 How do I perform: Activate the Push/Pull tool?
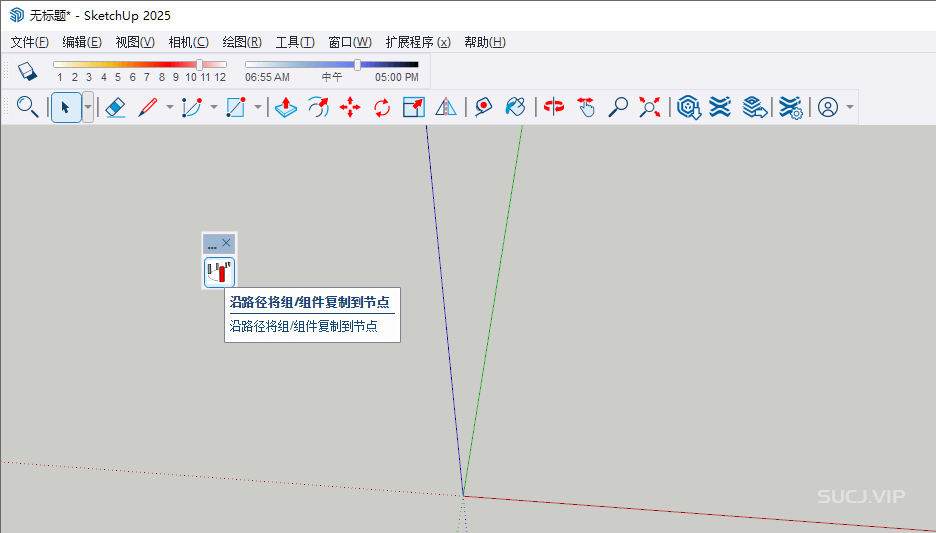point(286,107)
